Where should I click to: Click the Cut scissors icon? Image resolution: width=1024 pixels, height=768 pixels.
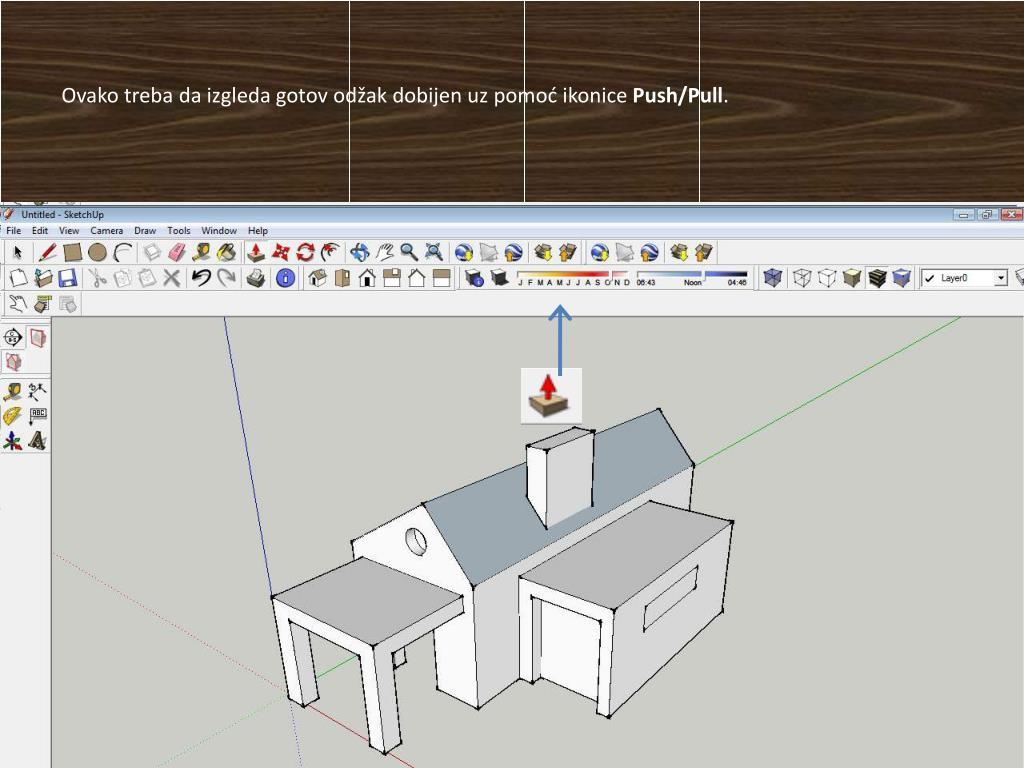tap(97, 278)
